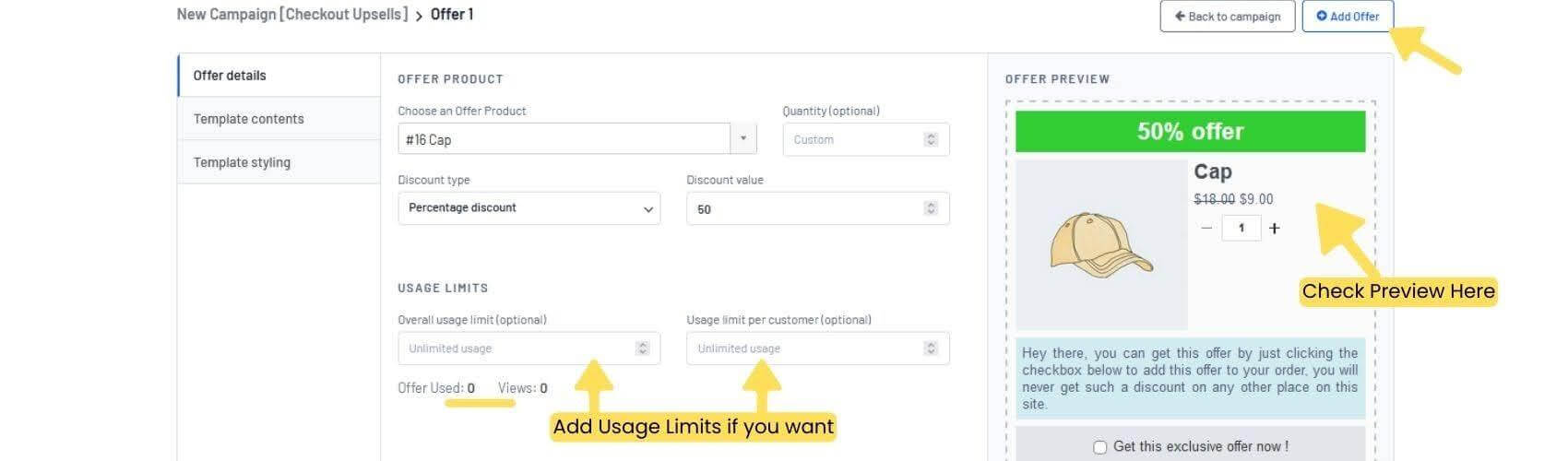This screenshot has width=1568, height=461.
Task: Click the Overall usage limit spinner arrows
Action: [x=642, y=349]
